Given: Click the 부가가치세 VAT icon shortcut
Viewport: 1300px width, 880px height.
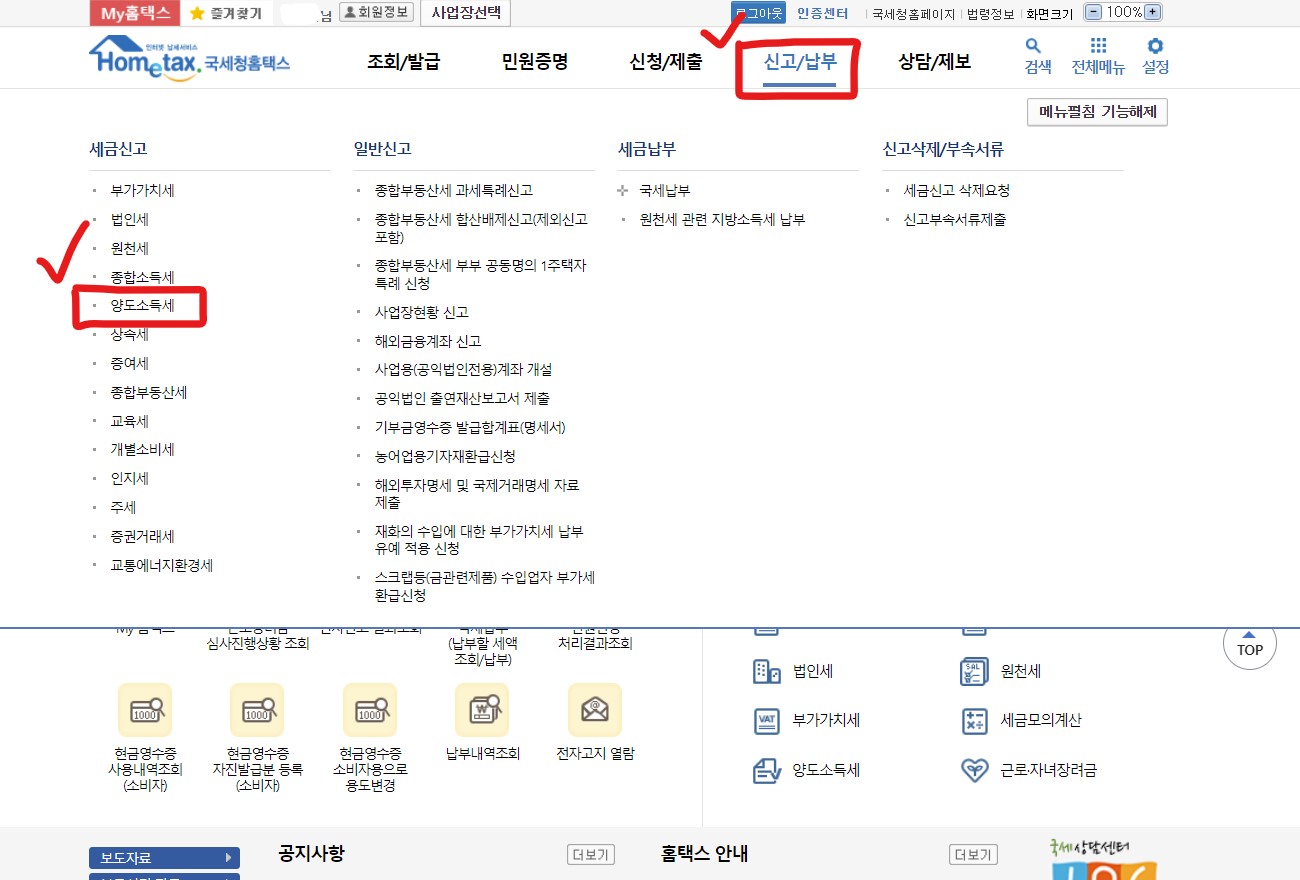Looking at the screenshot, I should point(766,721).
